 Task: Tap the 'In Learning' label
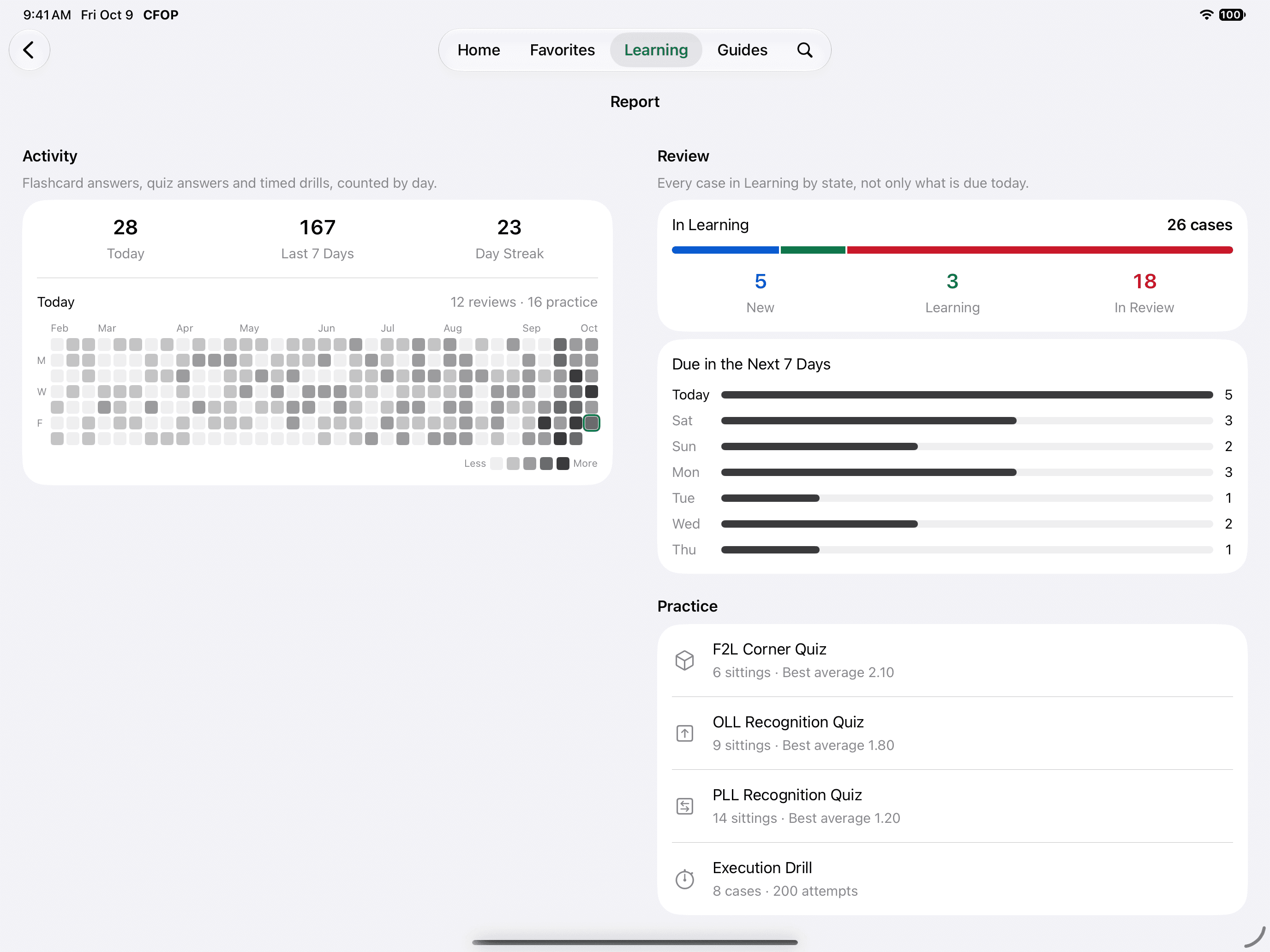[x=710, y=225]
